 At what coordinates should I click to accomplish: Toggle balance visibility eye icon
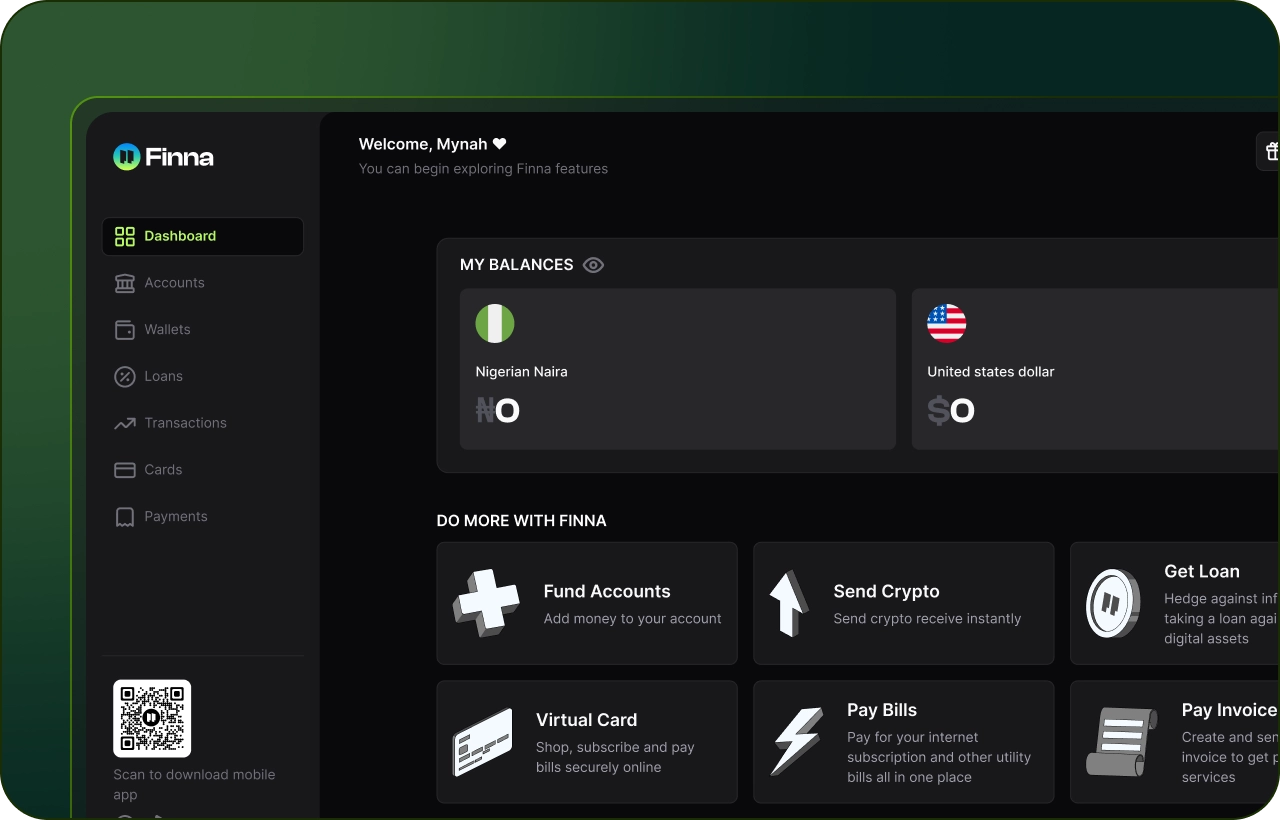tap(593, 265)
